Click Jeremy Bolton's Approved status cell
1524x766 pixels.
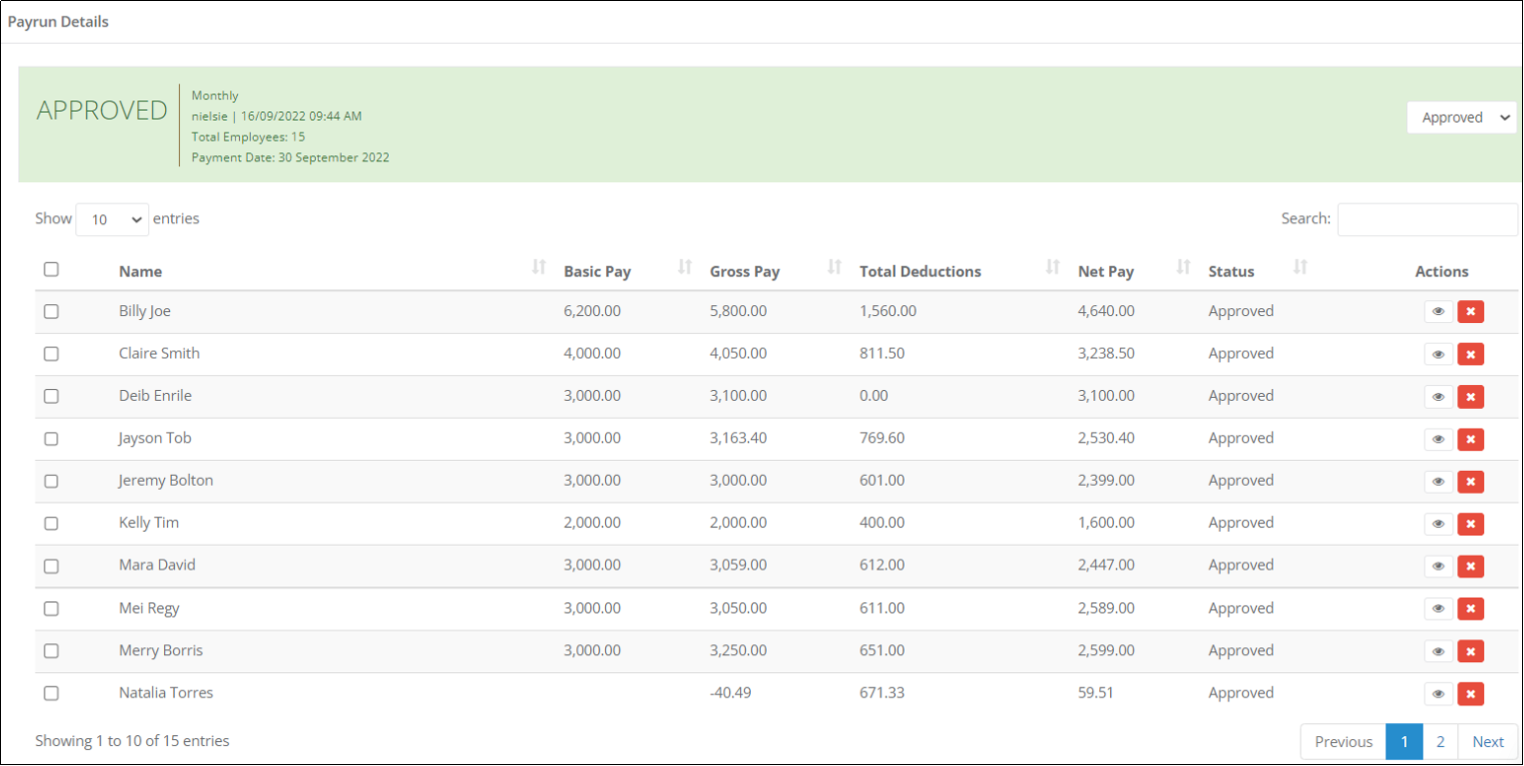(x=1241, y=481)
